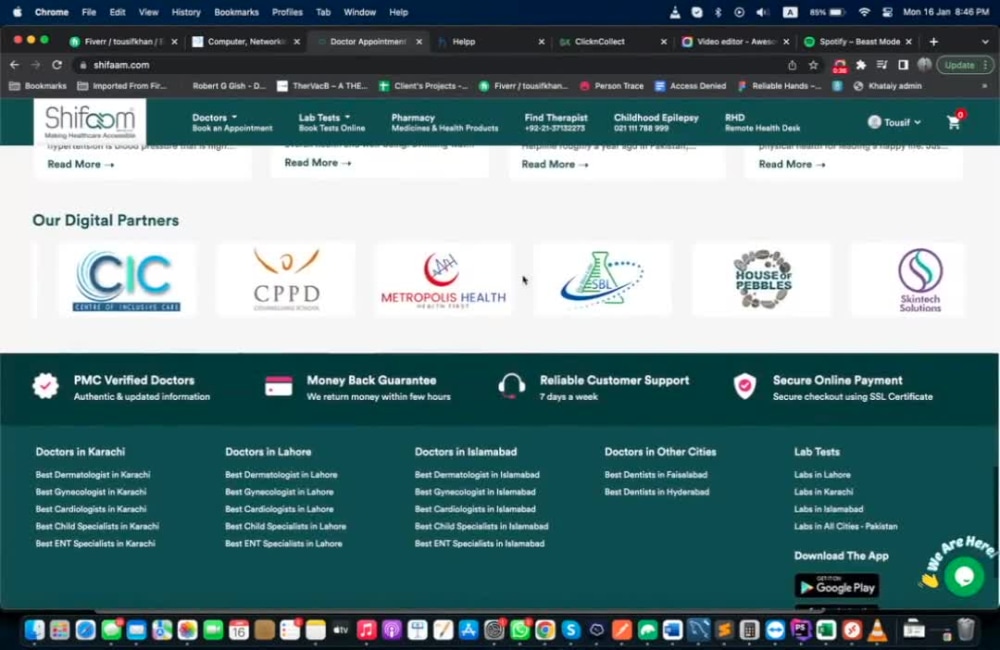The image size is (1000, 650).
Task: Switch to the Spotify Beast Mode tab
Action: point(858,41)
